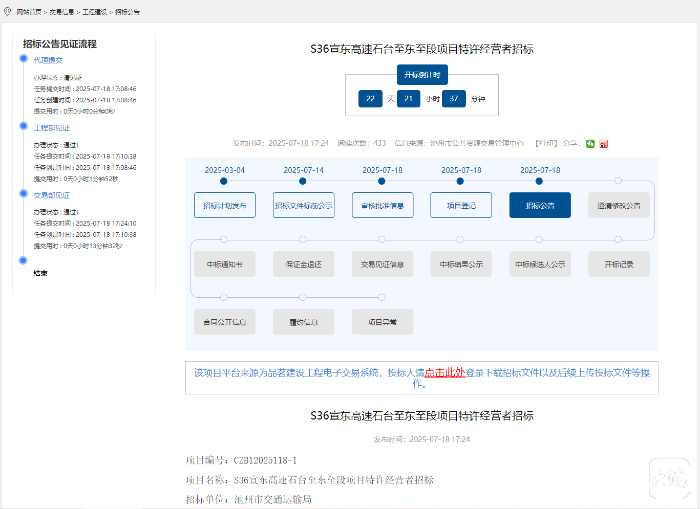The width and height of the screenshot is (700, 509).
Task: Click the 打印 print link
Action: point(545,143)
